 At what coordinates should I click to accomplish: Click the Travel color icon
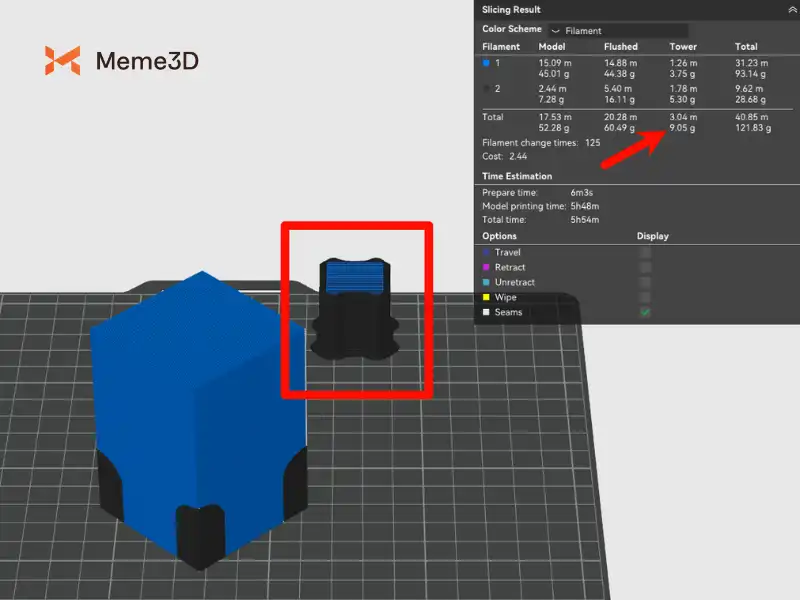[x=486, y=253]
